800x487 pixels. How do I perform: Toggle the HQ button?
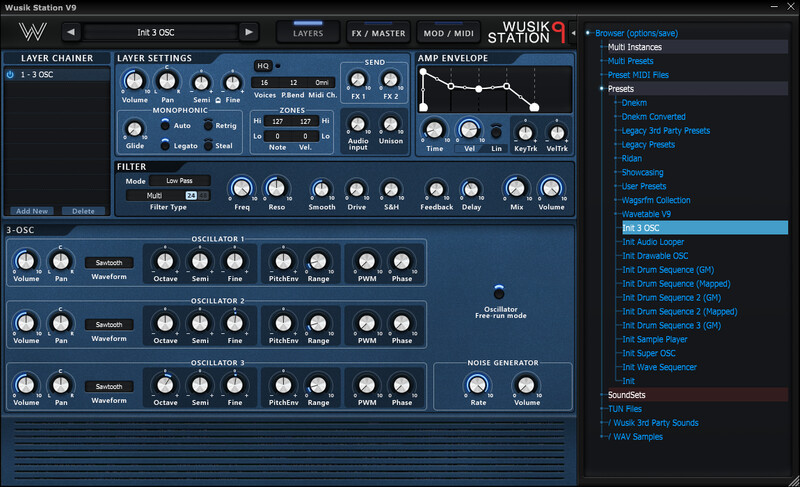[263, 66]
